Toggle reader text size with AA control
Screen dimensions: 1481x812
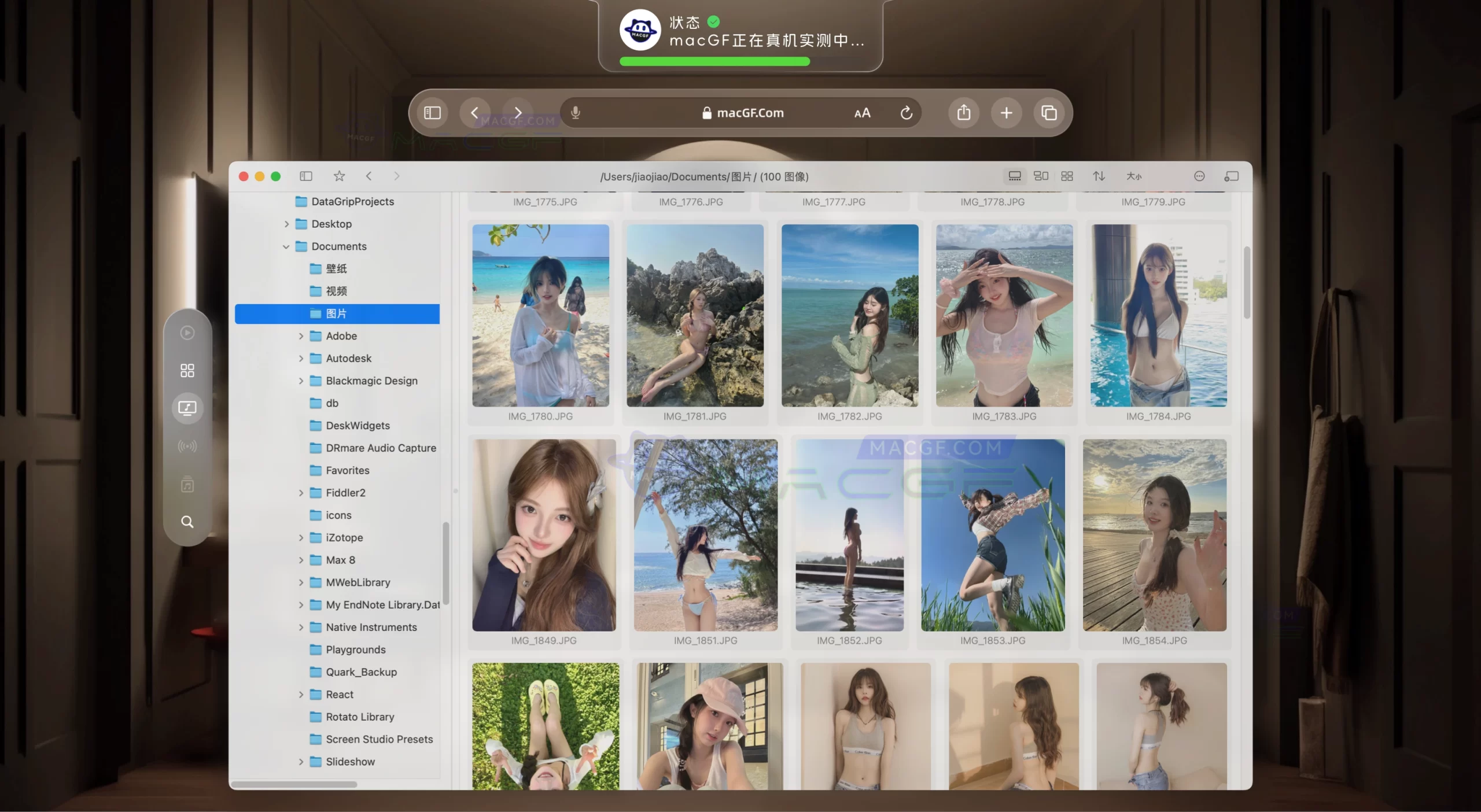(x=861, y=113)
